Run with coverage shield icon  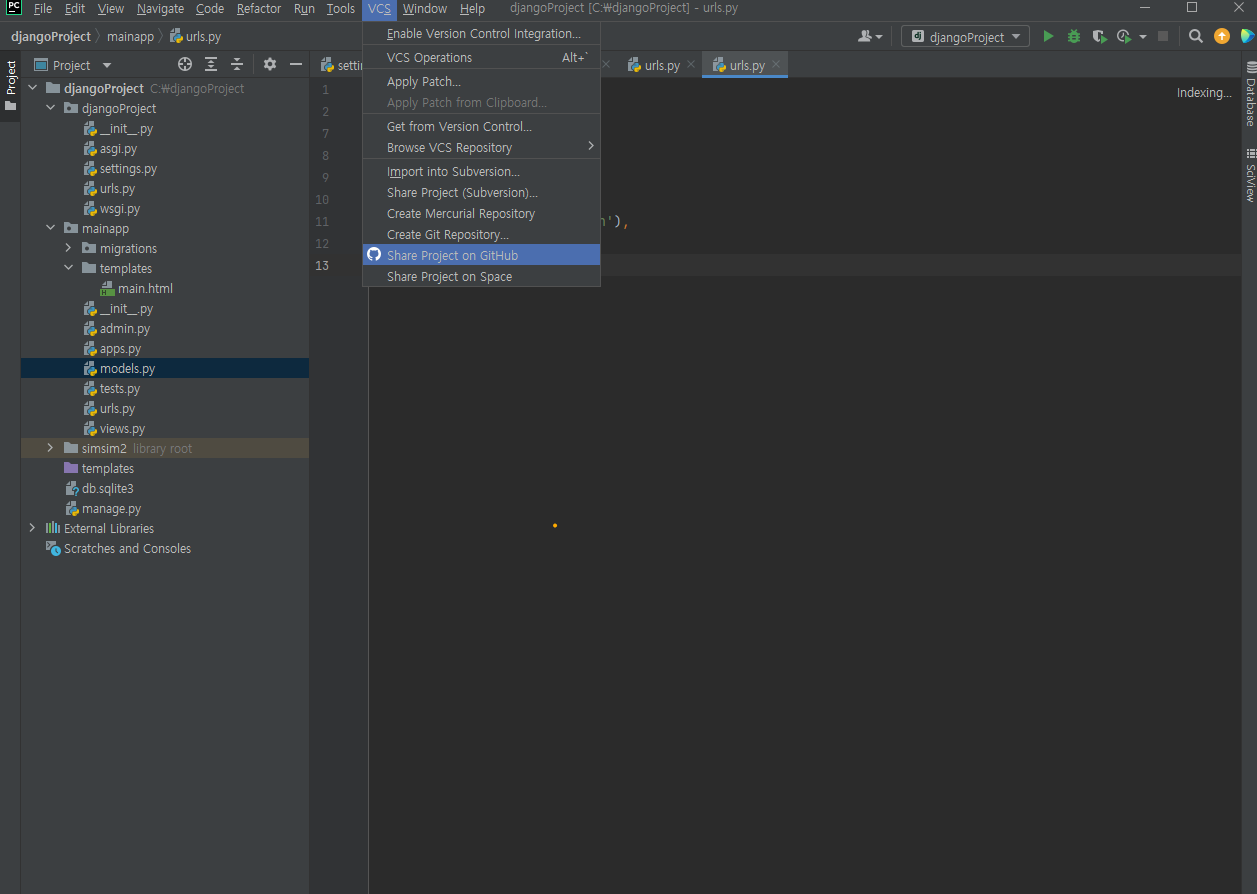(1100, 36)
